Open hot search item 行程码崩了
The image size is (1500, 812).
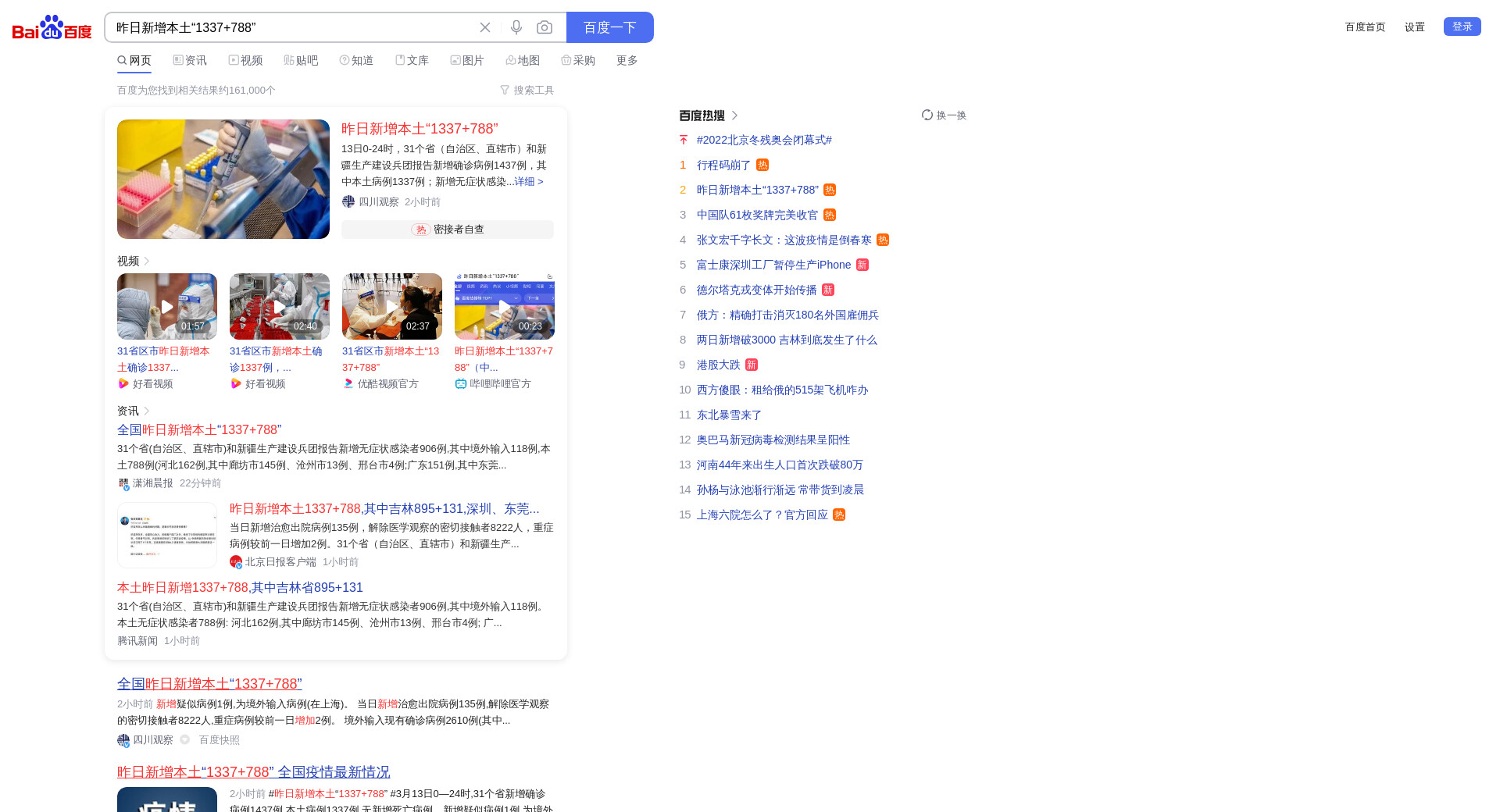click(x=723, y=165)
